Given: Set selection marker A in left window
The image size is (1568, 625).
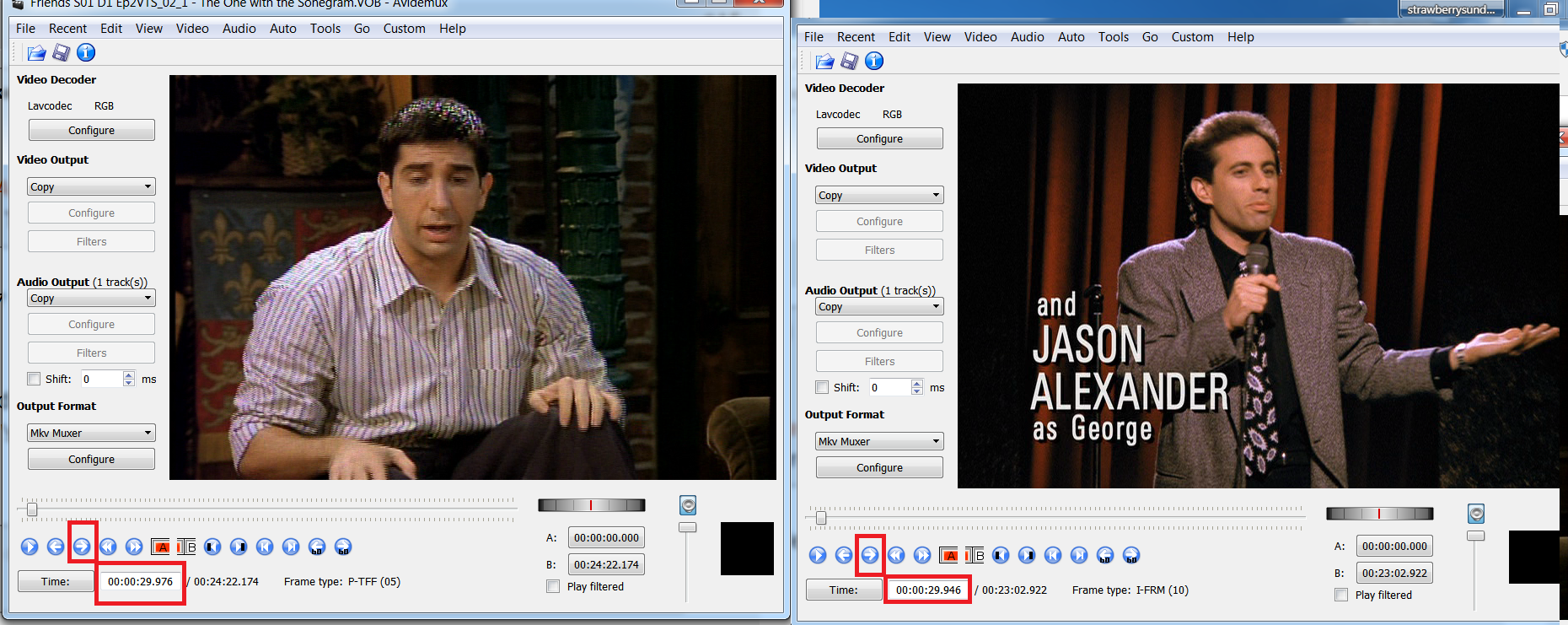Looking at the screenshot, I should [160, 547].
